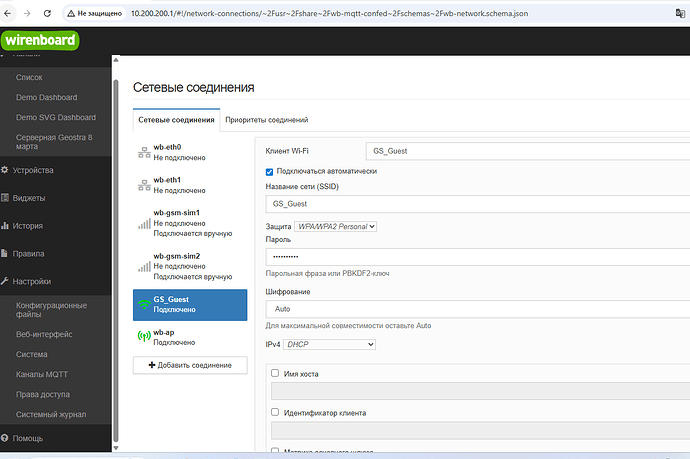Open Устройства via its gear icon
The width and height of the screenshot is (690, 459).
(x=5, y=170)
